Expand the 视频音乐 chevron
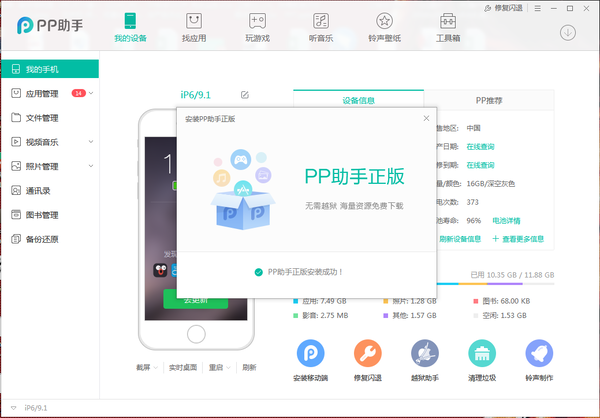 click(x=91, y=142)
